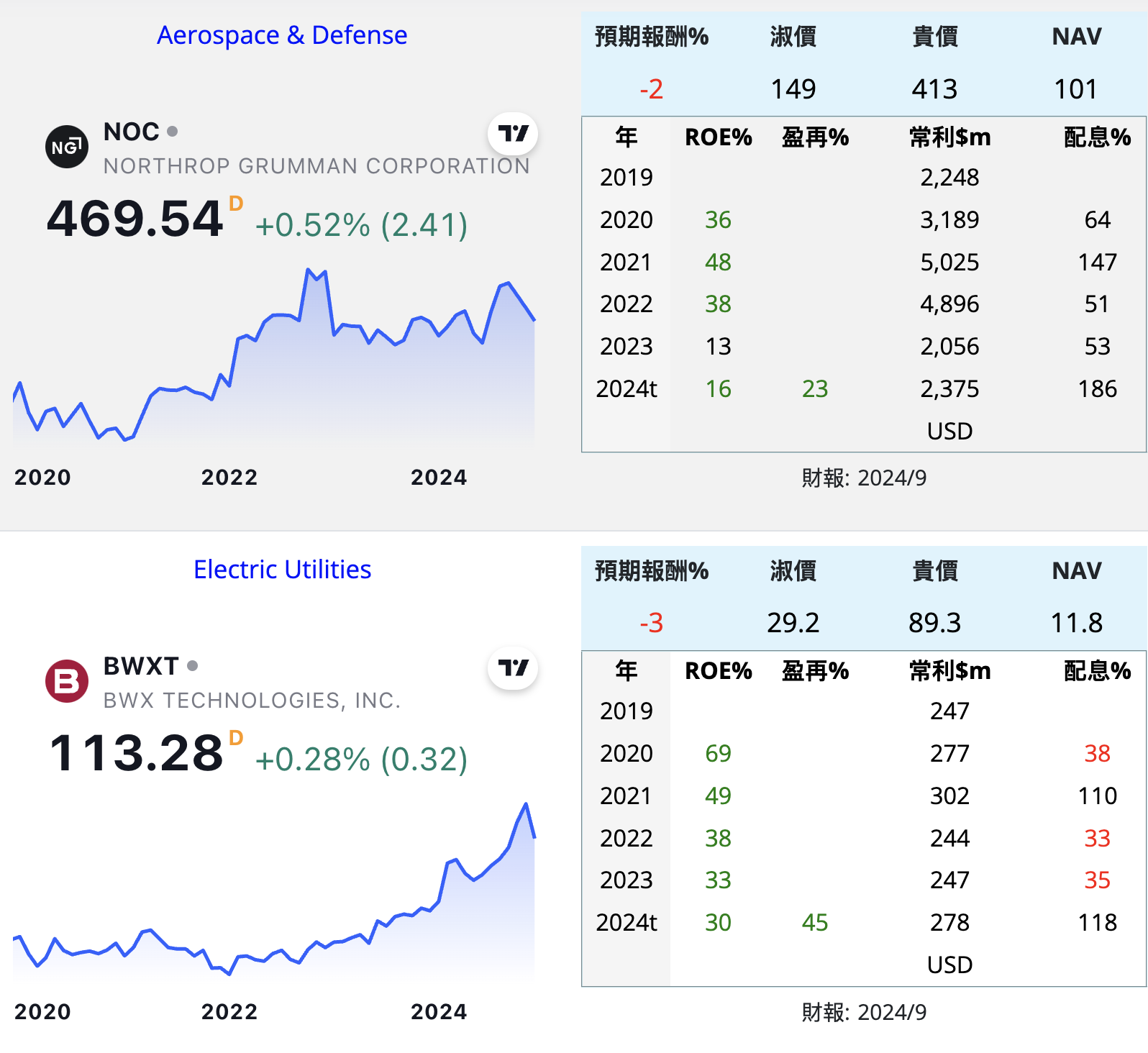Click BWXT 2022 profit value 244

click(950, 838)
